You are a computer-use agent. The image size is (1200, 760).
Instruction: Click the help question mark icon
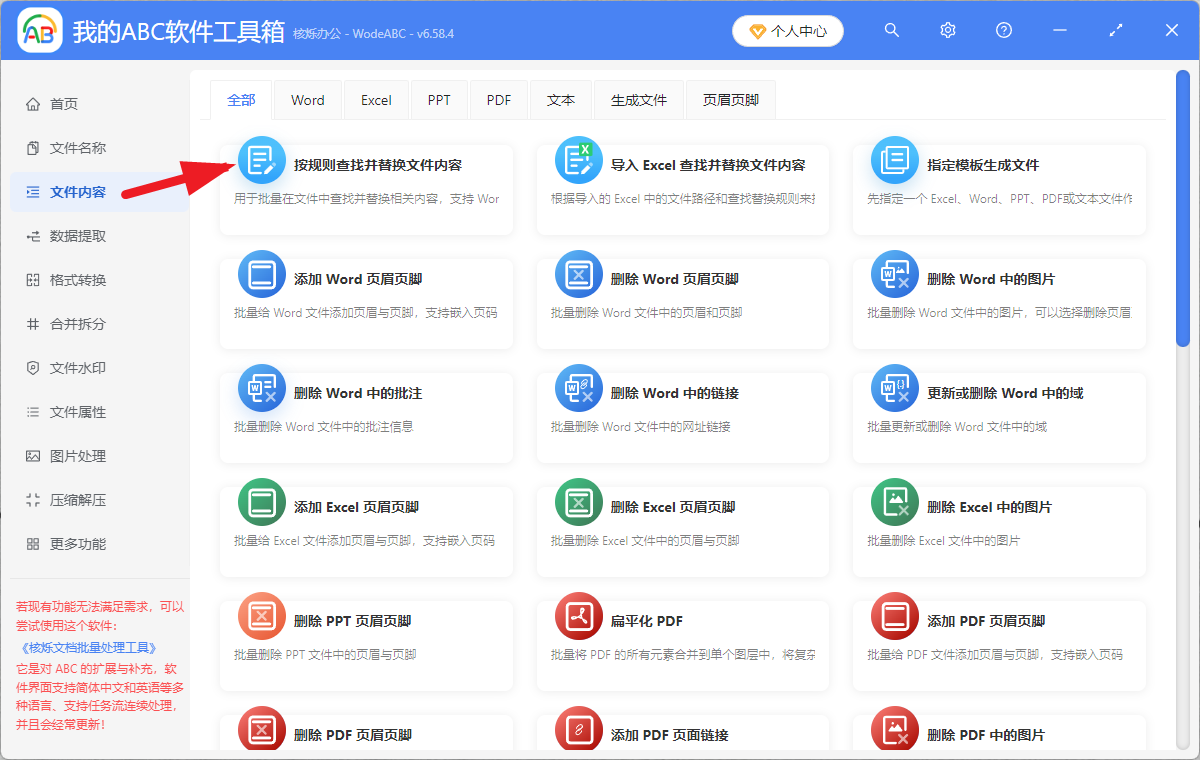coord(1003,30)
